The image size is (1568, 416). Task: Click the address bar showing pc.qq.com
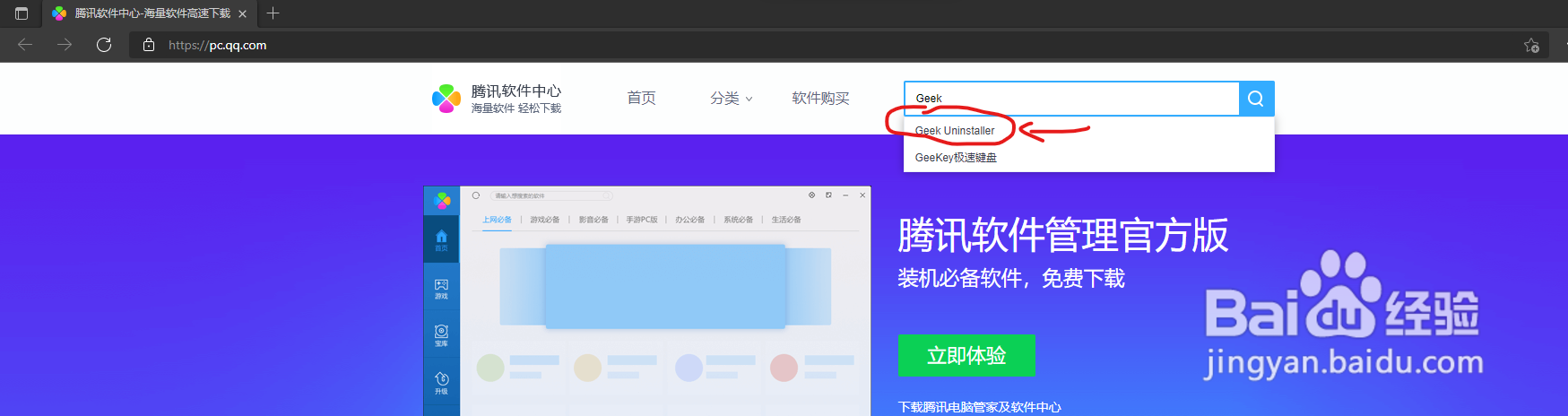838,45
